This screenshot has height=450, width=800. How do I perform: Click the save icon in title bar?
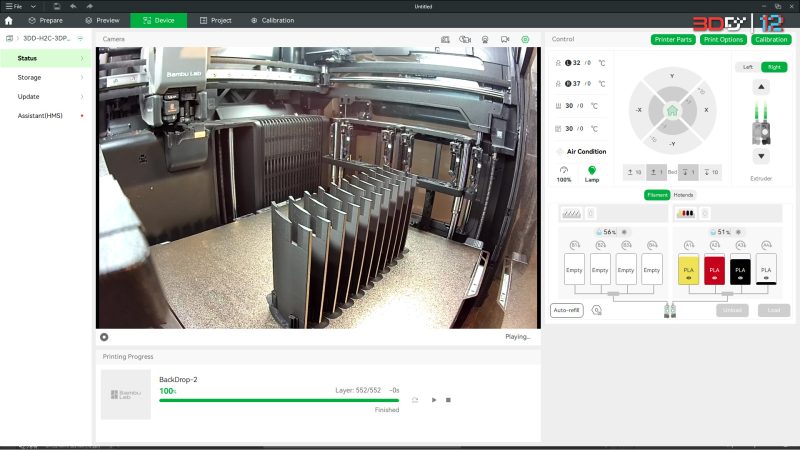[x=57, y=6]
